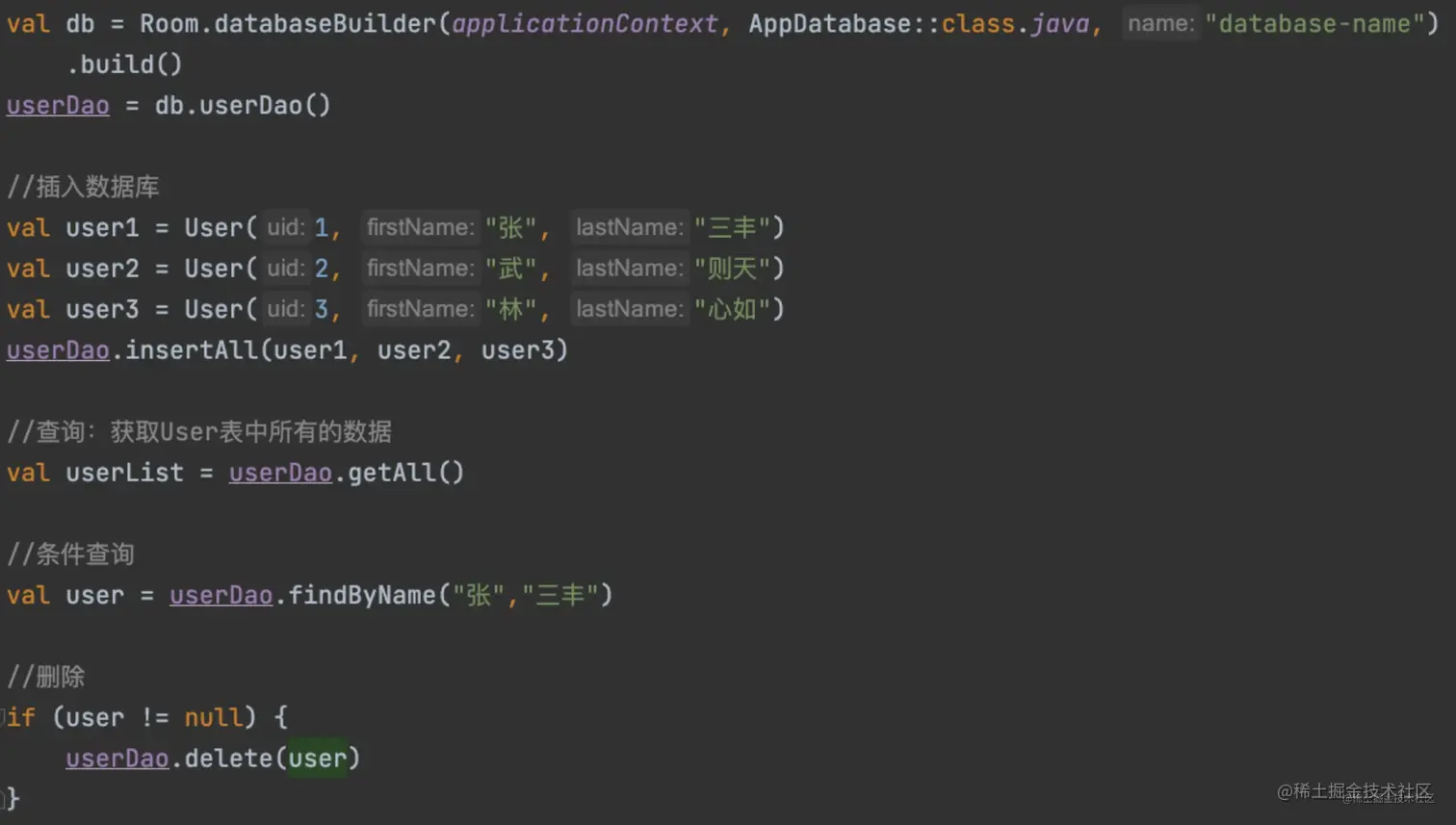Click the "三丰" string in user1 line
This screenshot has height=825, width=1456.
pos(732,228)
